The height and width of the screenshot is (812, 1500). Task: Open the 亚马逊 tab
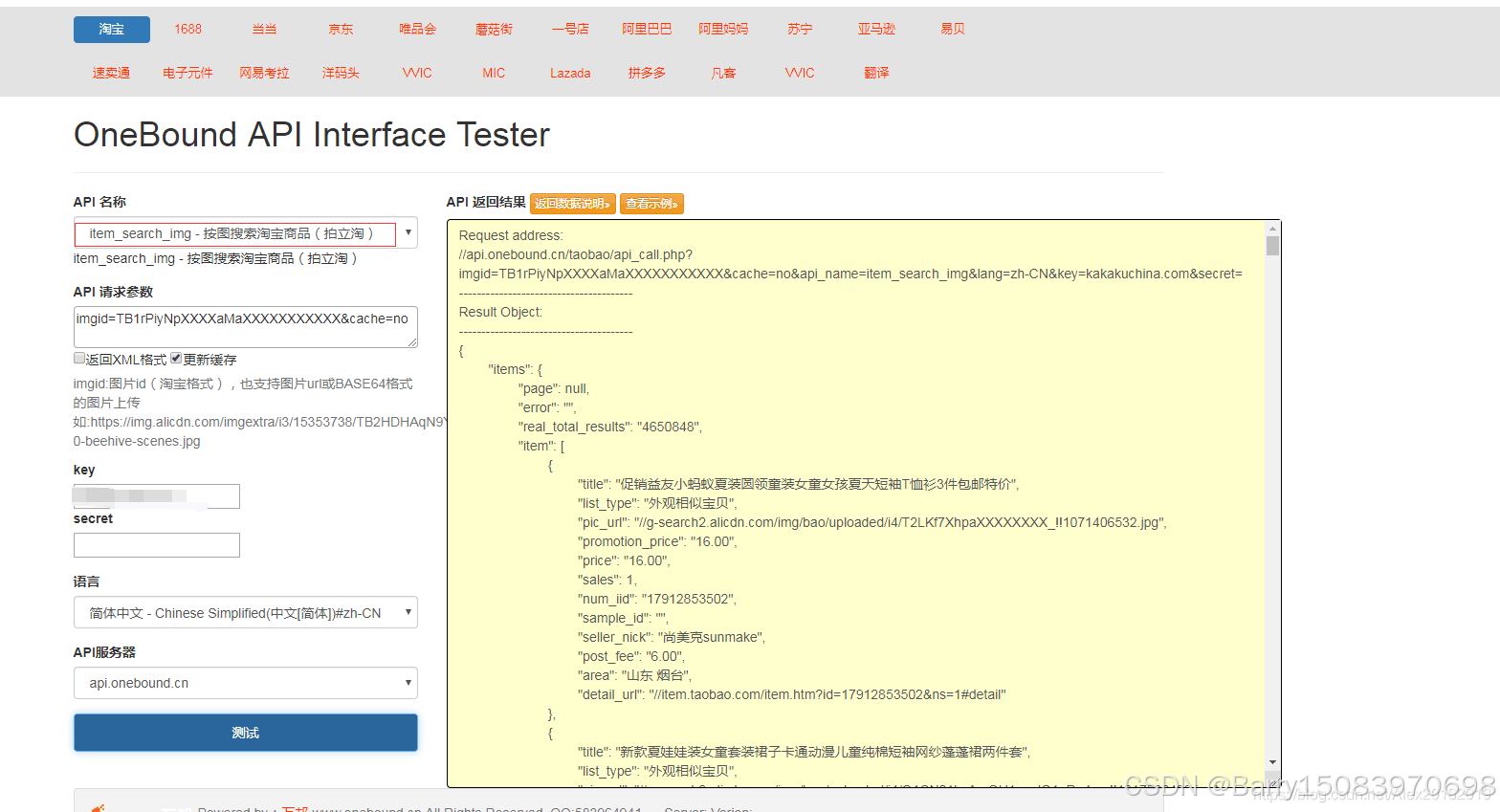tap(877, 30)
